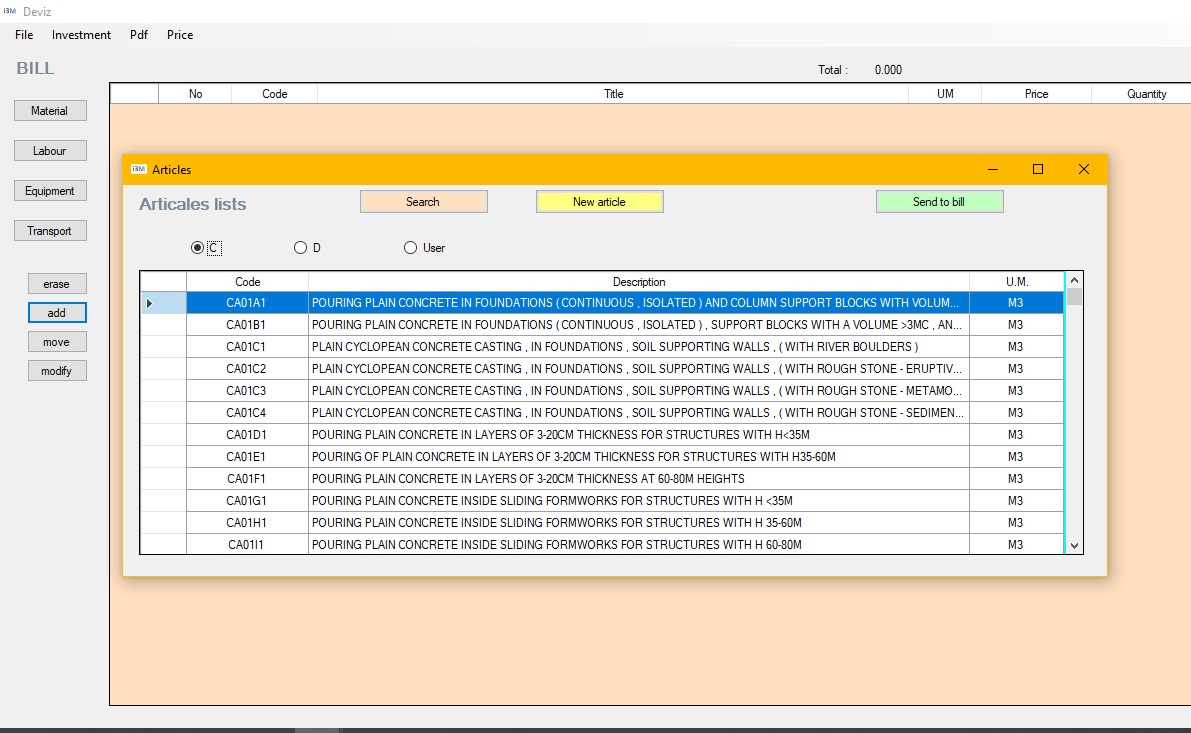Click the green Send to bill button

click(x=939, y=202)
